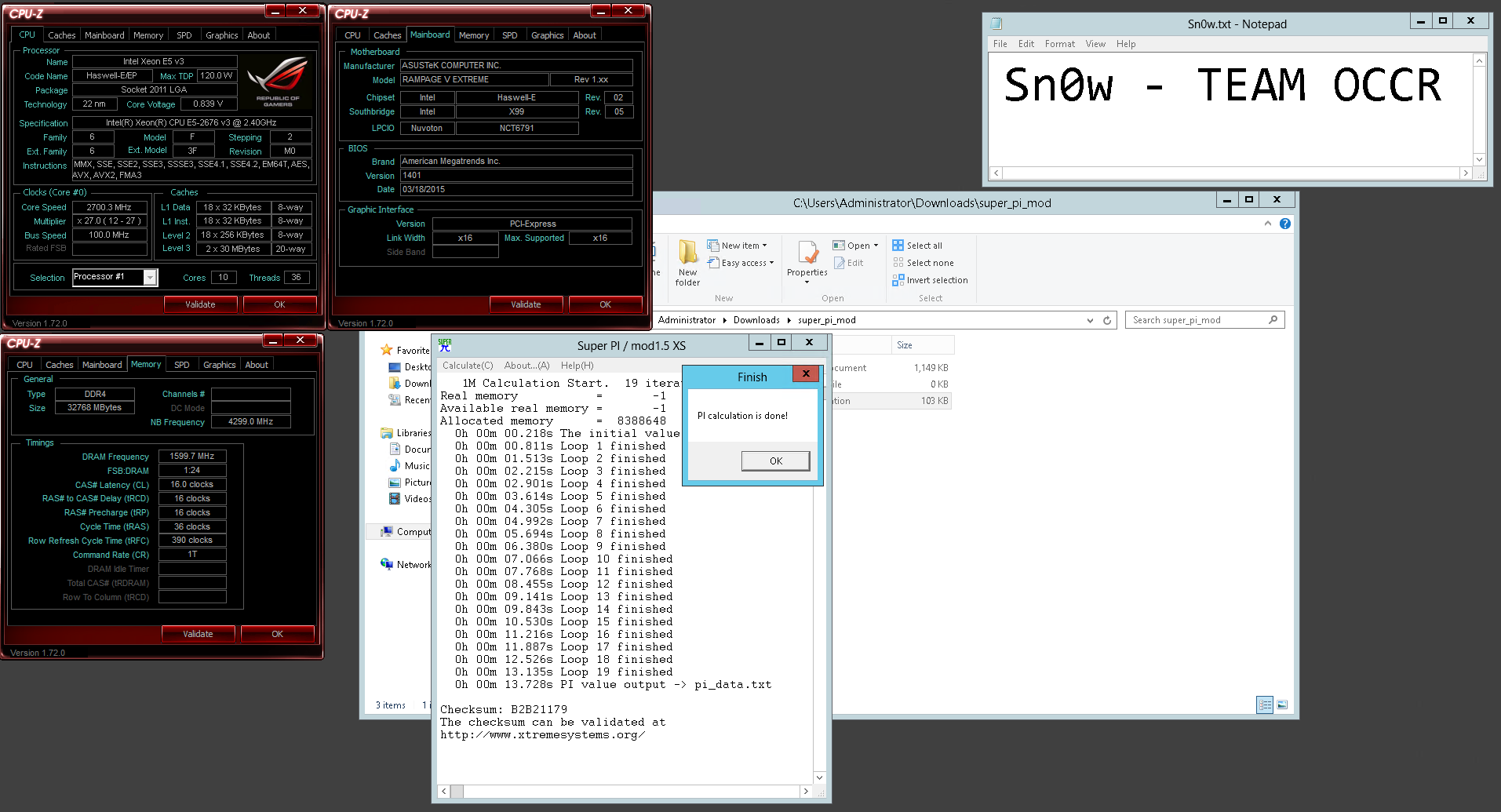This screenshot has height=812, width=1501.
Task: Click the Notepad title bar icon
Action: [996, 24]
